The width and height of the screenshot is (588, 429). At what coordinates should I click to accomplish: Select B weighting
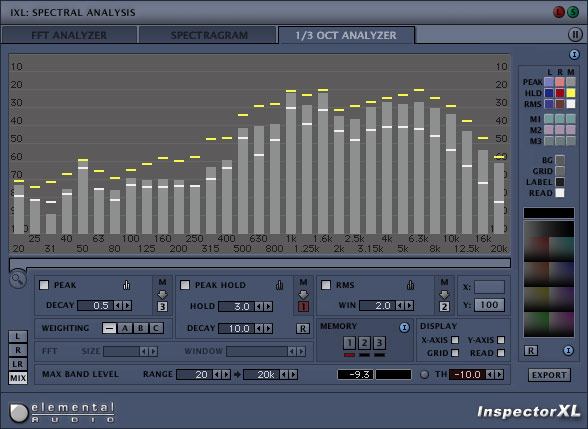[141, 328]
